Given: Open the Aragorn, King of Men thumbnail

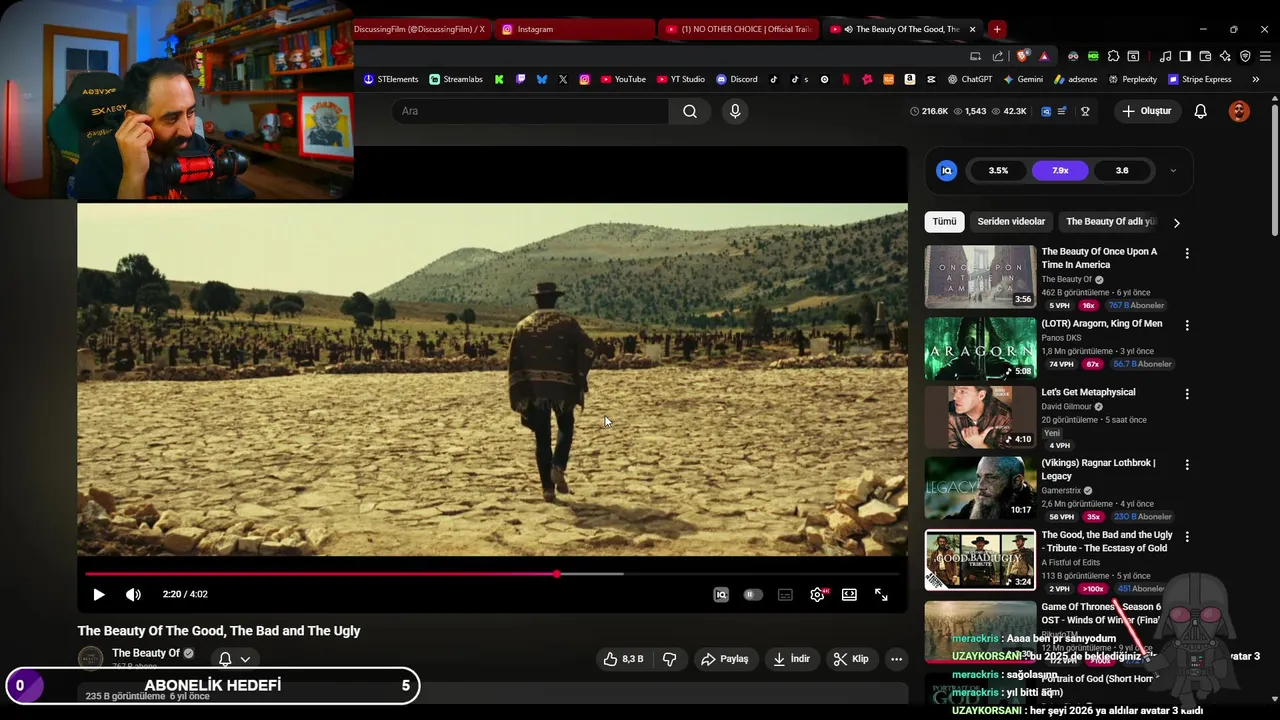Looking at the screenshot, I should (980, 349).
